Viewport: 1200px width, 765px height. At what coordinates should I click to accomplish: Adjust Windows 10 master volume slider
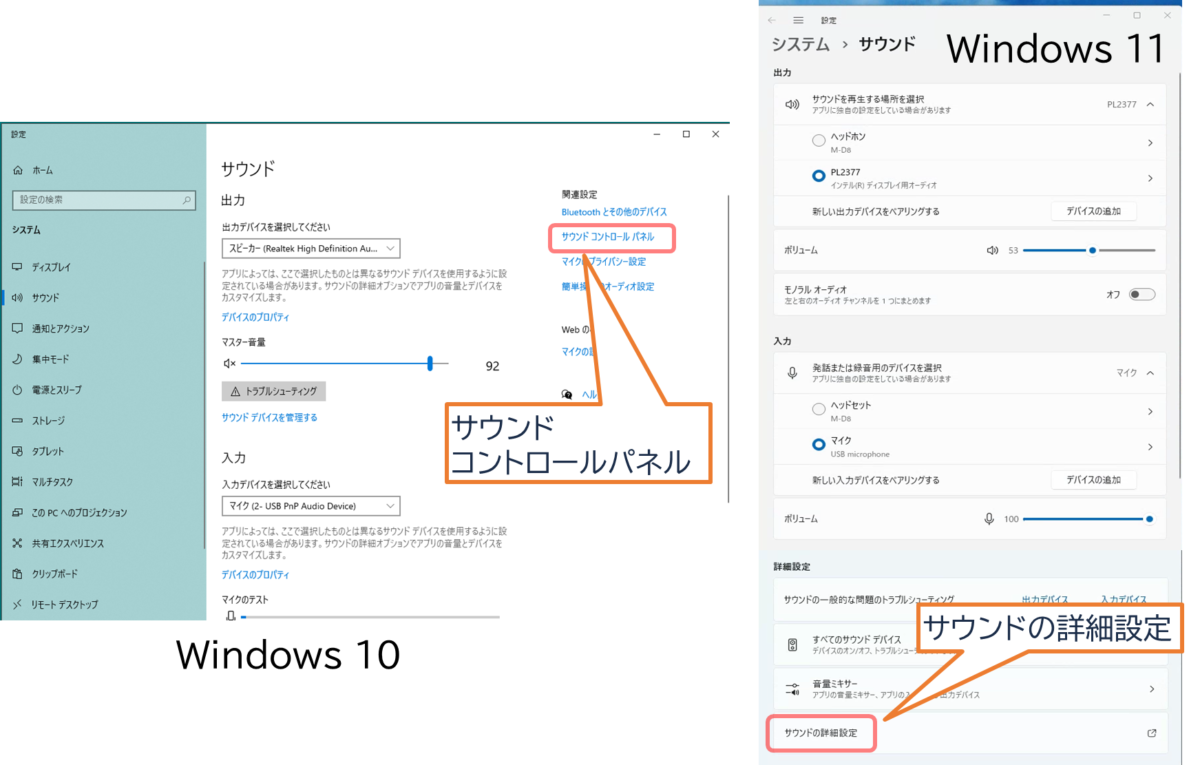coord(345,364)
